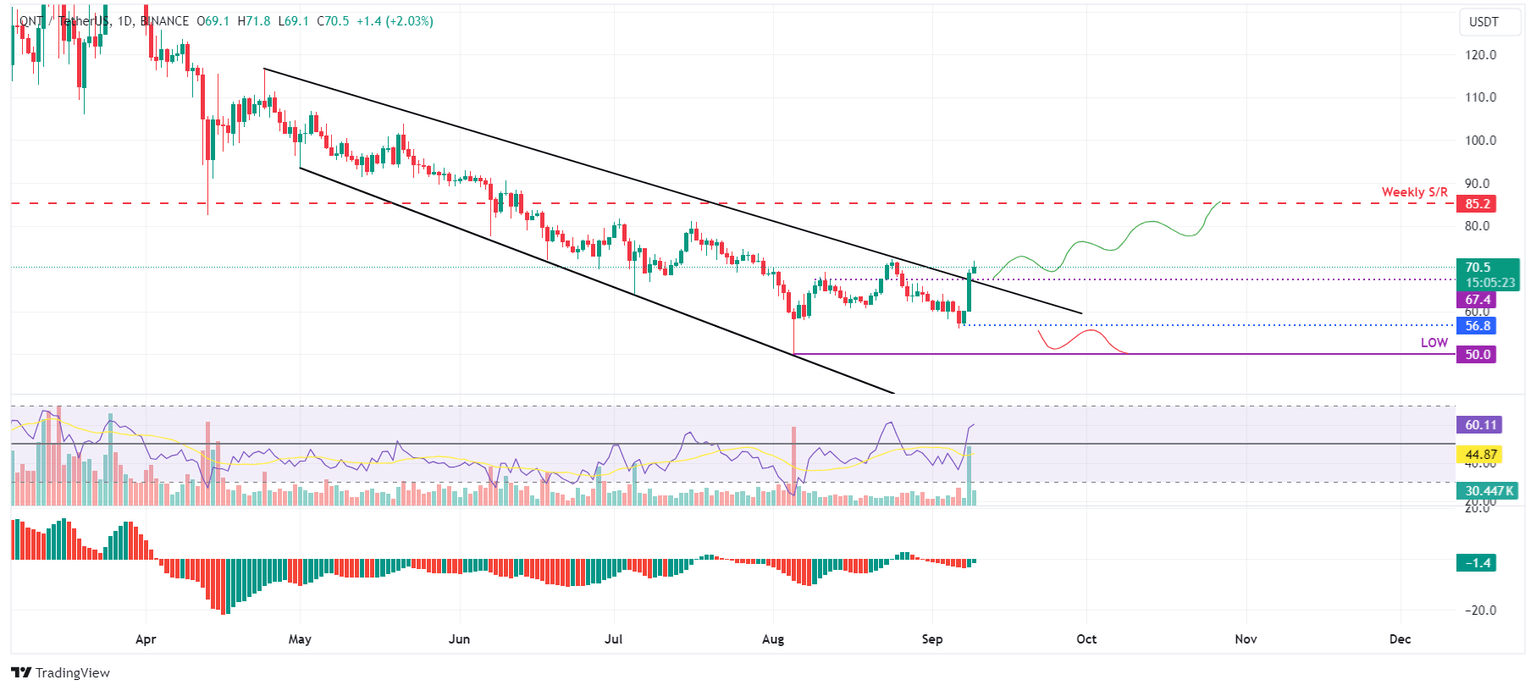Click the green 70.5 current price label
Screen dimensions: 1536x691
point(1477,268)
